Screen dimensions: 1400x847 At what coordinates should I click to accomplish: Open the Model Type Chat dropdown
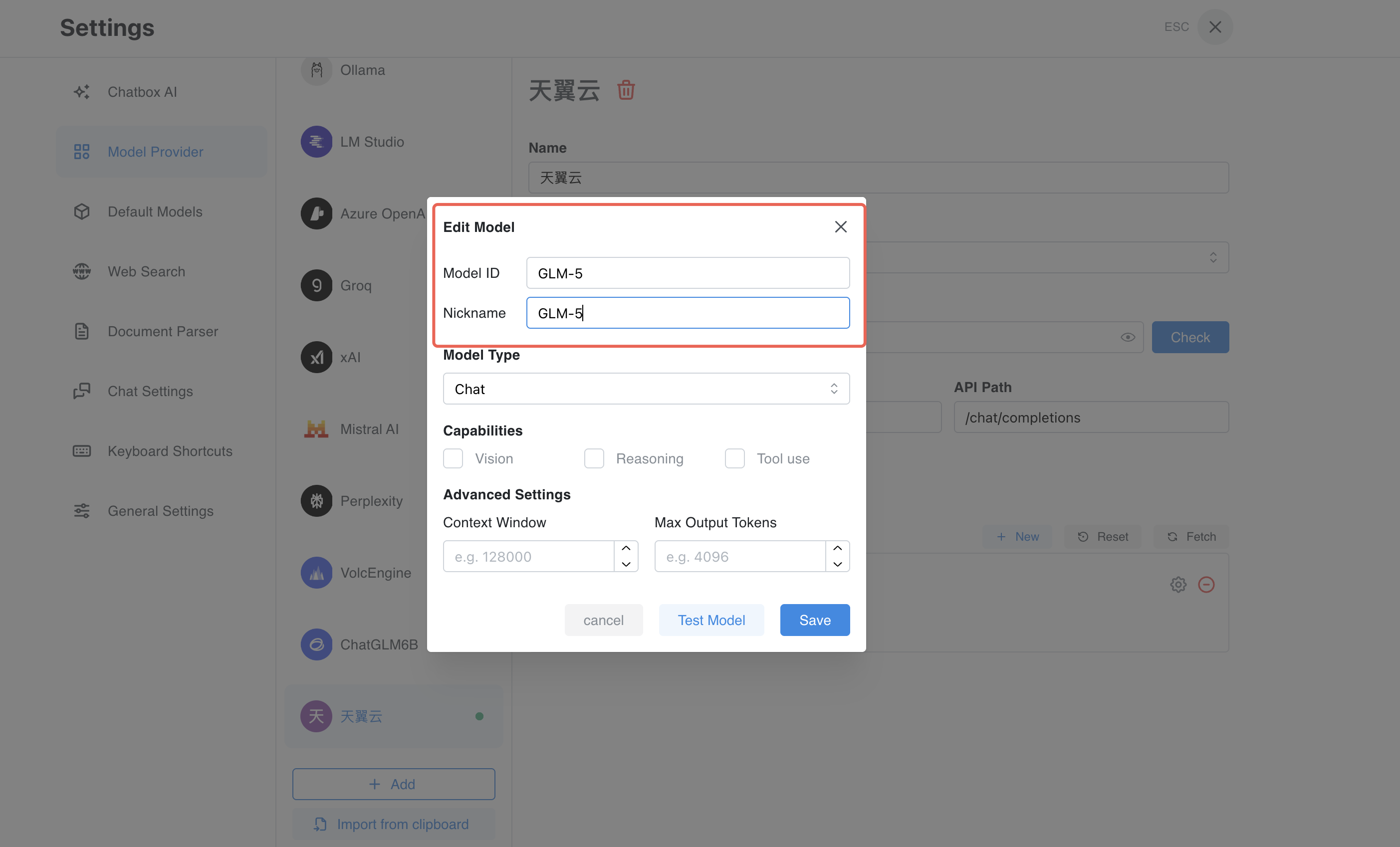coord(646,389)
